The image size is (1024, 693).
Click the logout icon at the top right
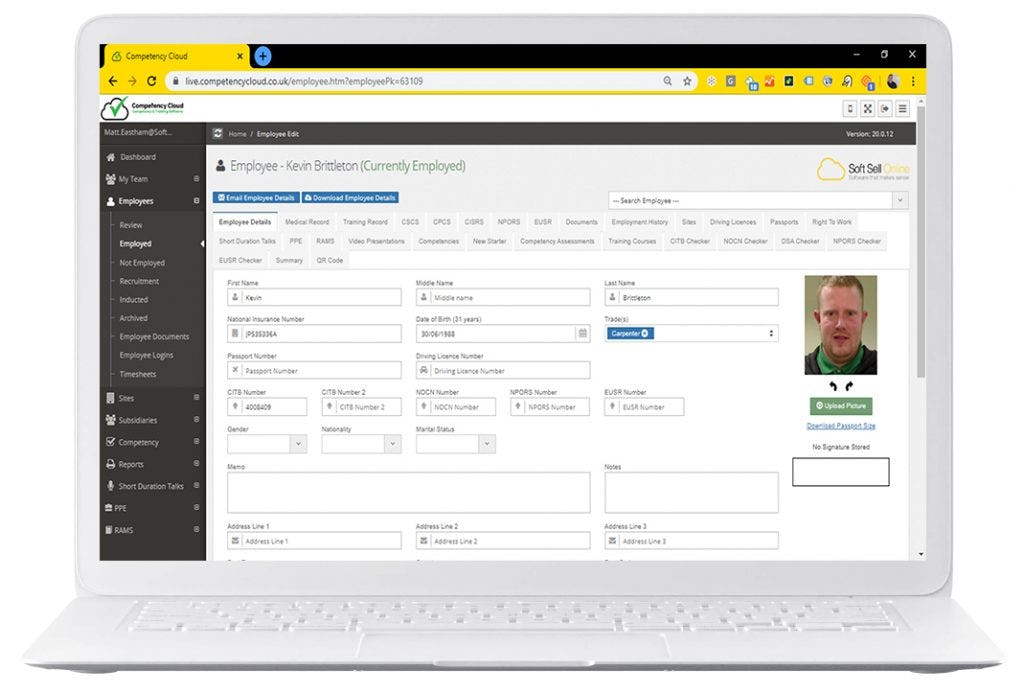tap(885, 110)
